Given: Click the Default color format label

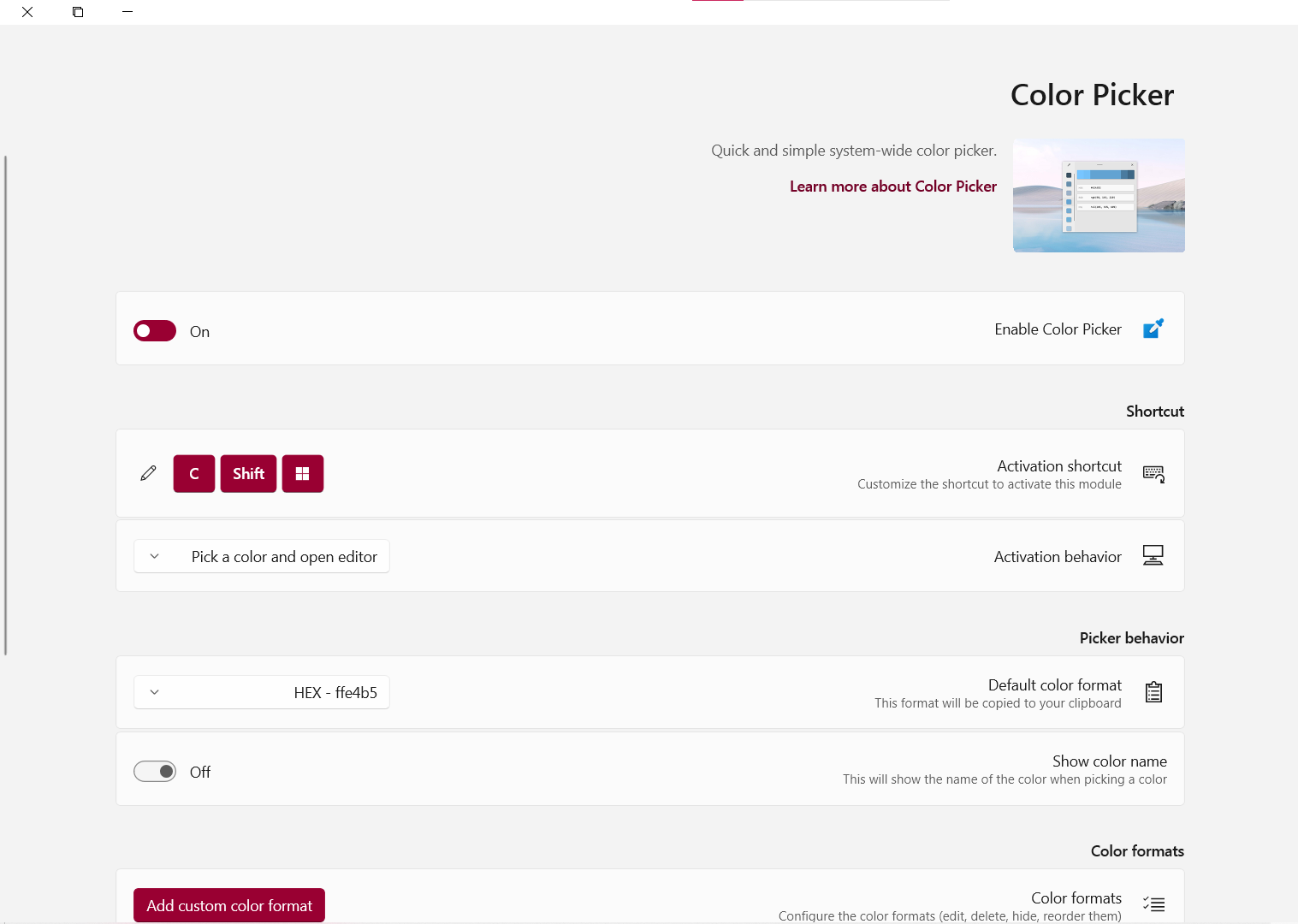Looking at the screenshot, I should pyautogui.click(x=1055, y=685).
